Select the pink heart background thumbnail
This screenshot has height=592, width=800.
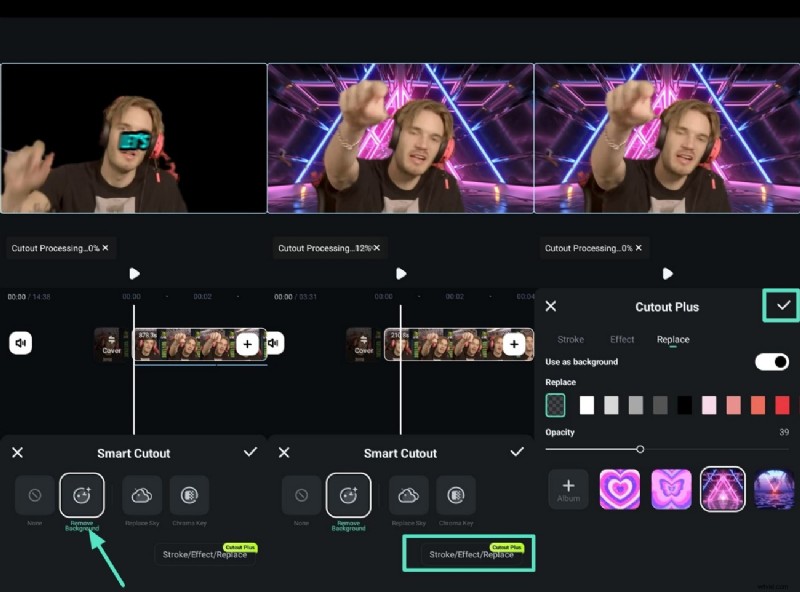(619, 489)
